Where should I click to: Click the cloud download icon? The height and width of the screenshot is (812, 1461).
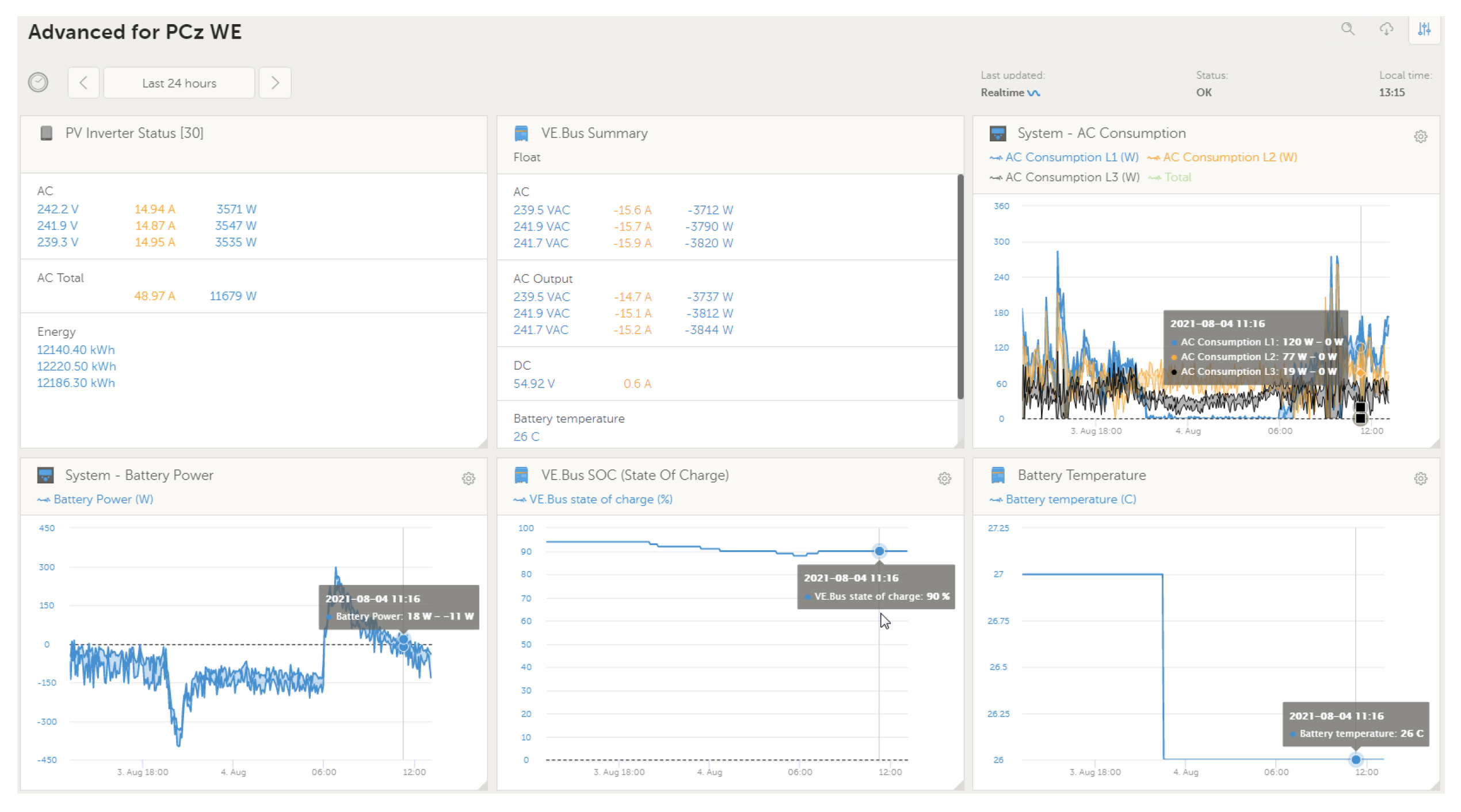[x=1386, y=29]
